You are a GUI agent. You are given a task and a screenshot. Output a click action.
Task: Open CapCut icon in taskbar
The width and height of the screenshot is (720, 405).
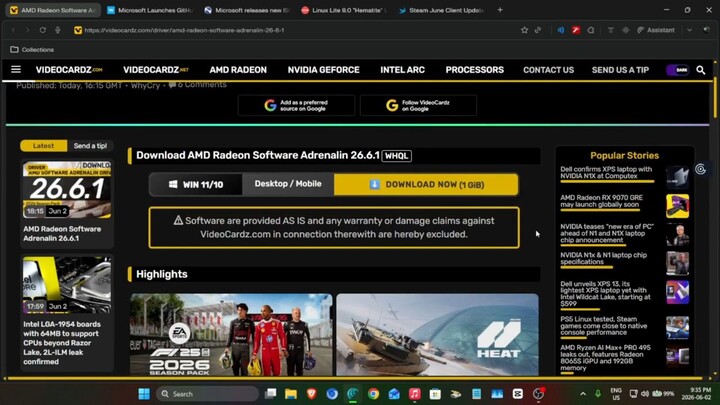pyautogui.click(x=518, y=394)
